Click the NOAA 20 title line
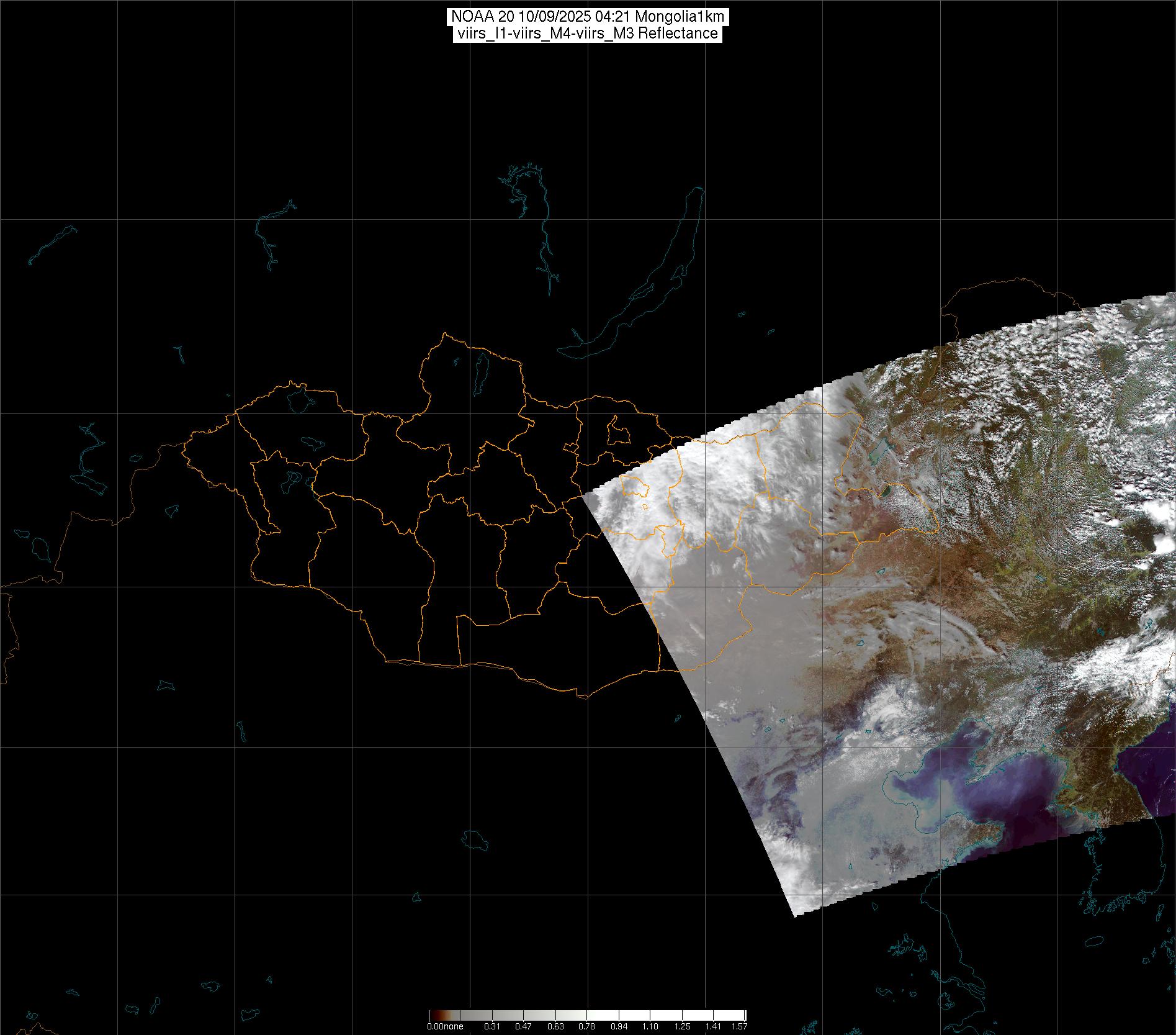Image resolution: width=1176 pixels, height=1035 pixels. [587, 17]
